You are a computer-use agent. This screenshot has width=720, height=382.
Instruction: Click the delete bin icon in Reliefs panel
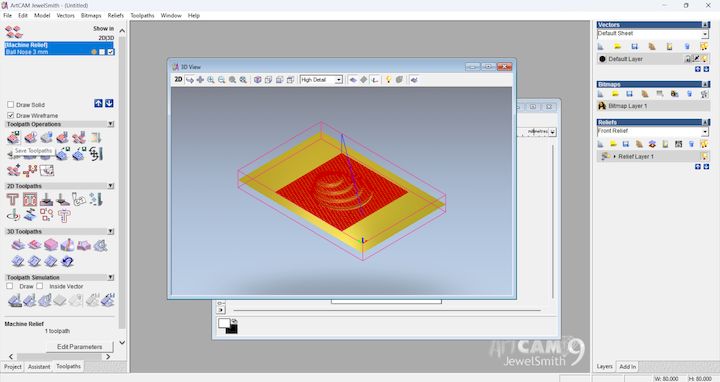[x=691, y=144]
